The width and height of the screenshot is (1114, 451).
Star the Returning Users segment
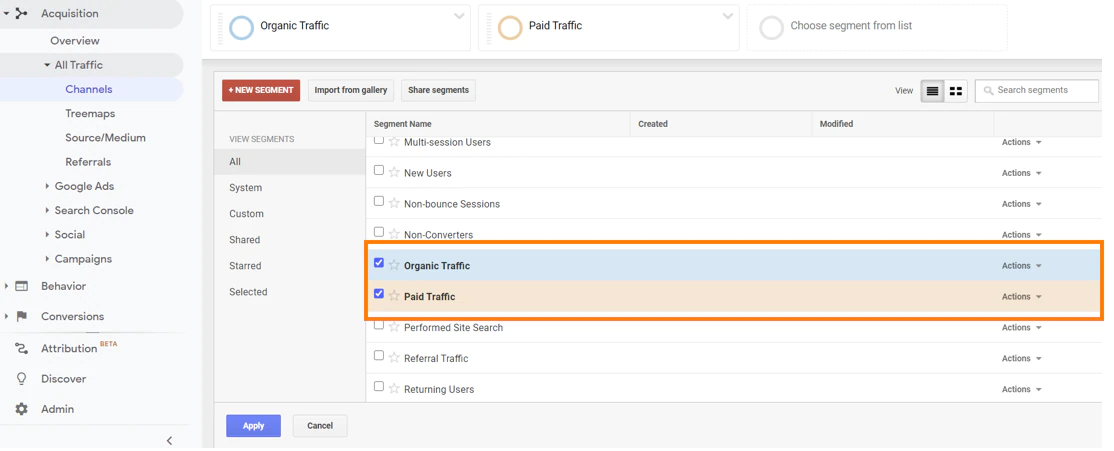(x=394, y=389)
